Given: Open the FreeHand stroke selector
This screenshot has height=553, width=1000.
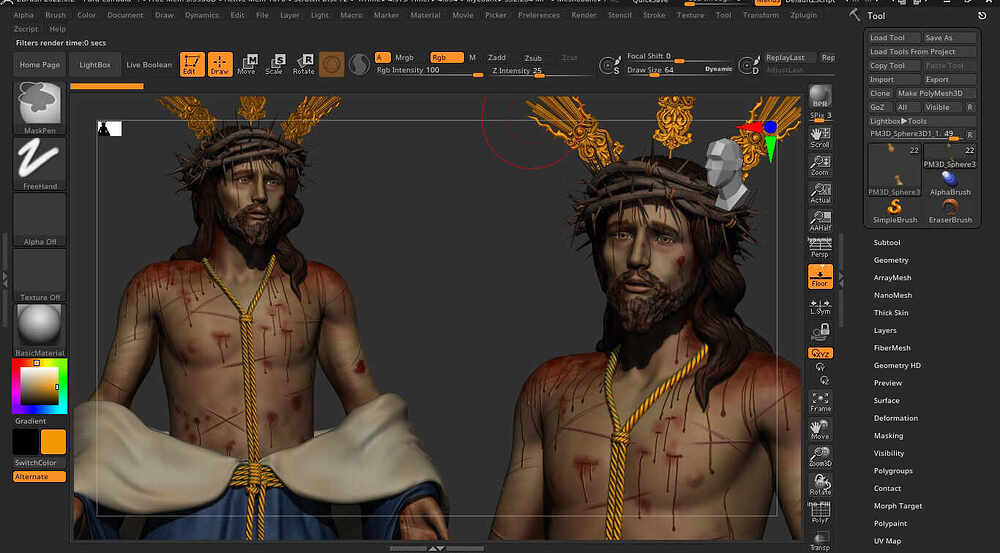Looking at the screenshot, I should point(40,163).
